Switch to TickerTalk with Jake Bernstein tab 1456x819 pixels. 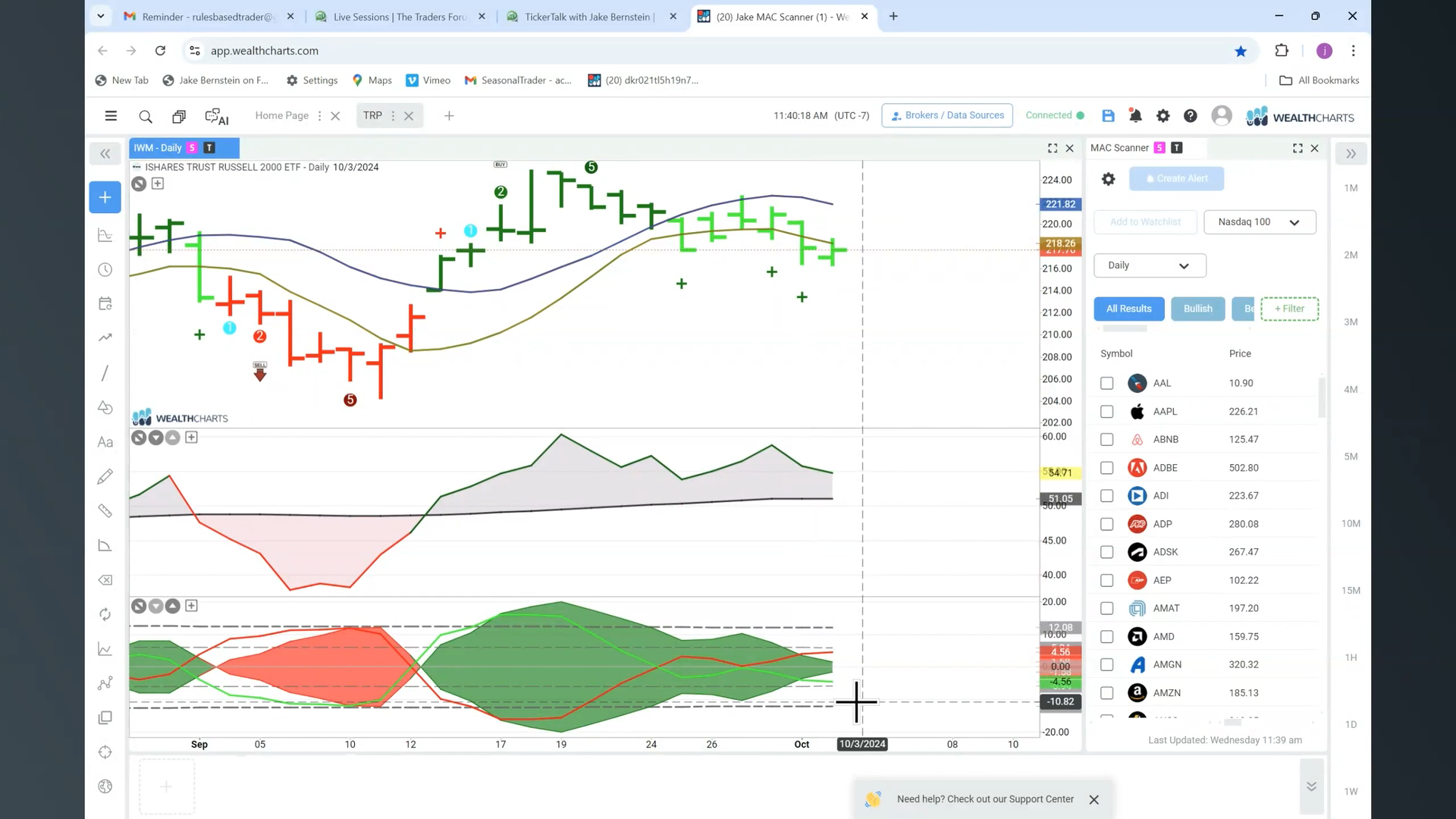[x=588, y=17]
